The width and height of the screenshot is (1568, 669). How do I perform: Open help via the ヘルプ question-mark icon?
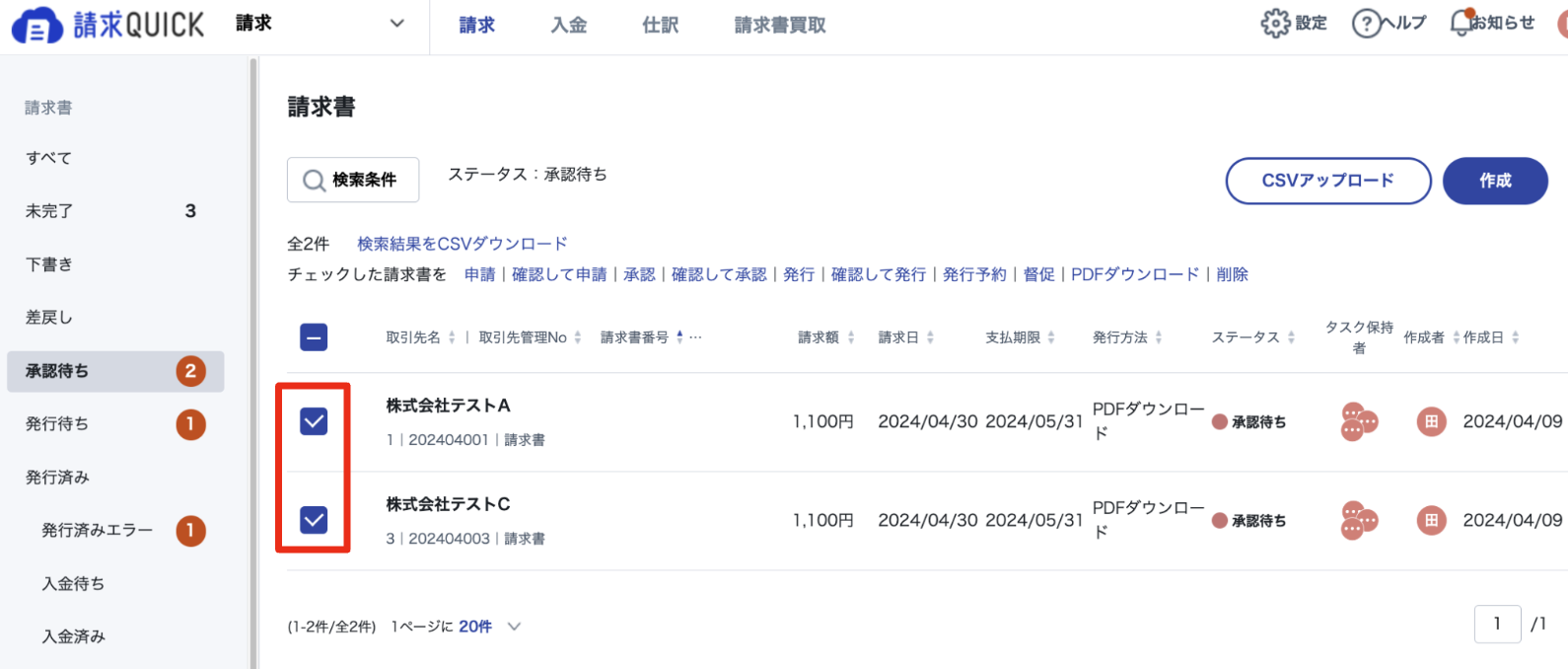pyautogui.click(x=1366, y=24)
